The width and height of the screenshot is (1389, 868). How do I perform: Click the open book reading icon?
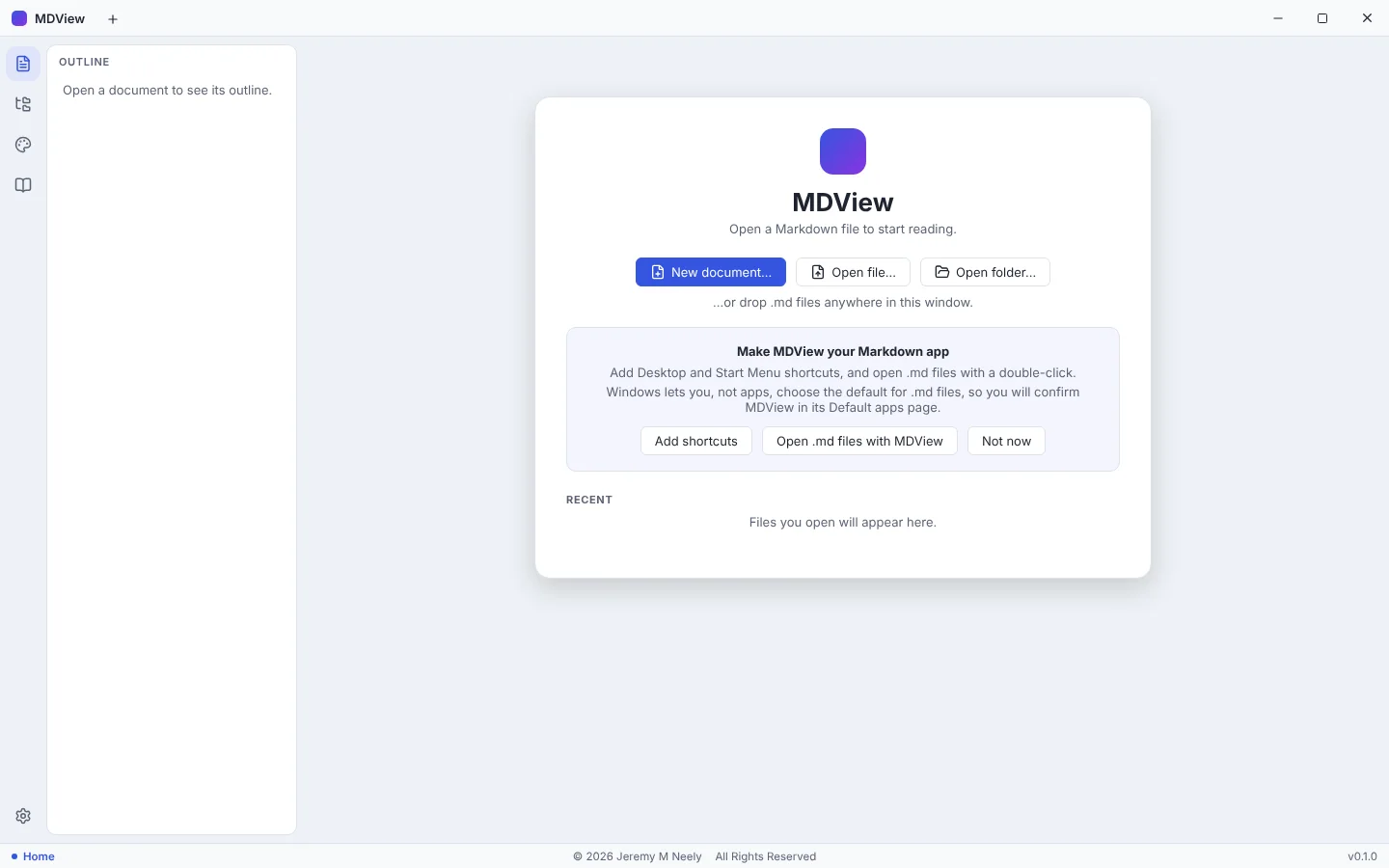pyautogui.click(x=23, y=185)
